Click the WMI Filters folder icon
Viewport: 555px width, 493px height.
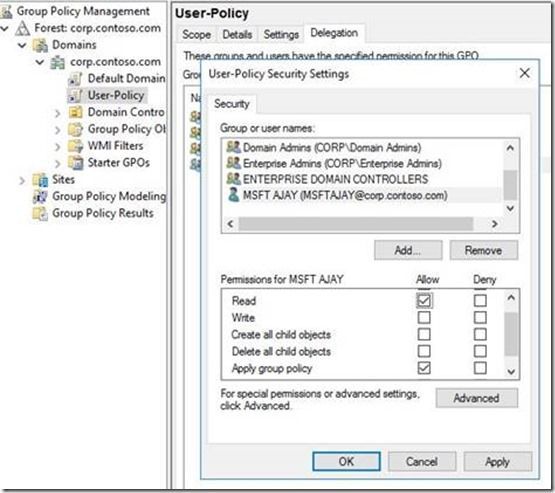[75, 146]
